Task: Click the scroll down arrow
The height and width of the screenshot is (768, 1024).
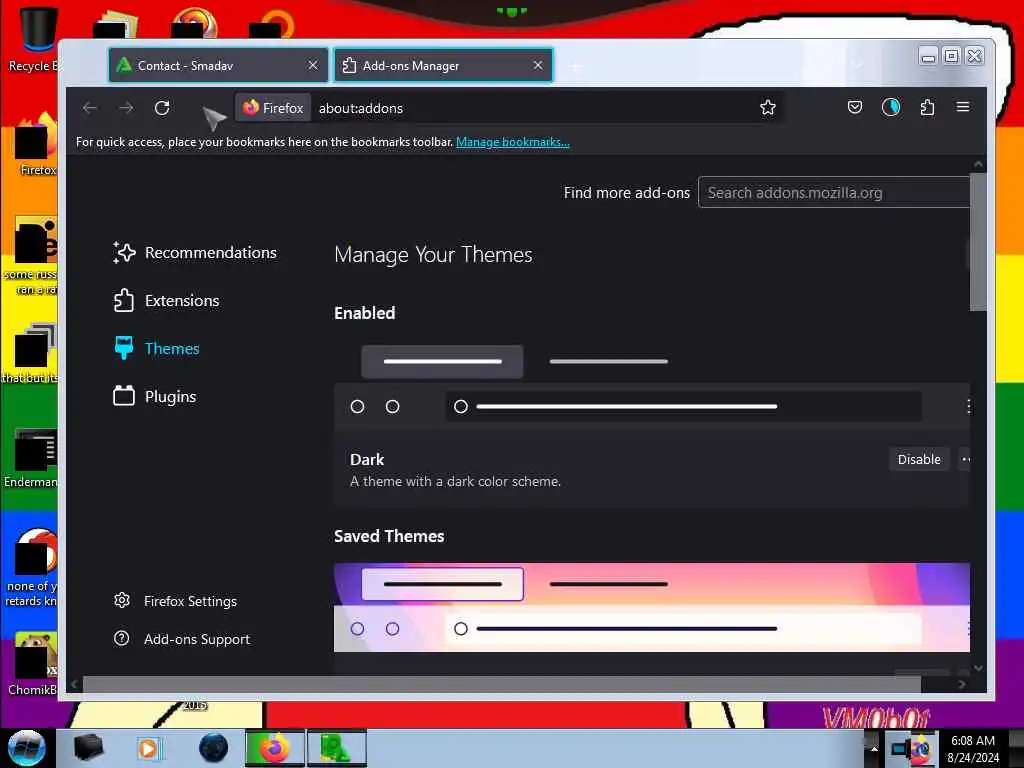Action: click(978, 668)
